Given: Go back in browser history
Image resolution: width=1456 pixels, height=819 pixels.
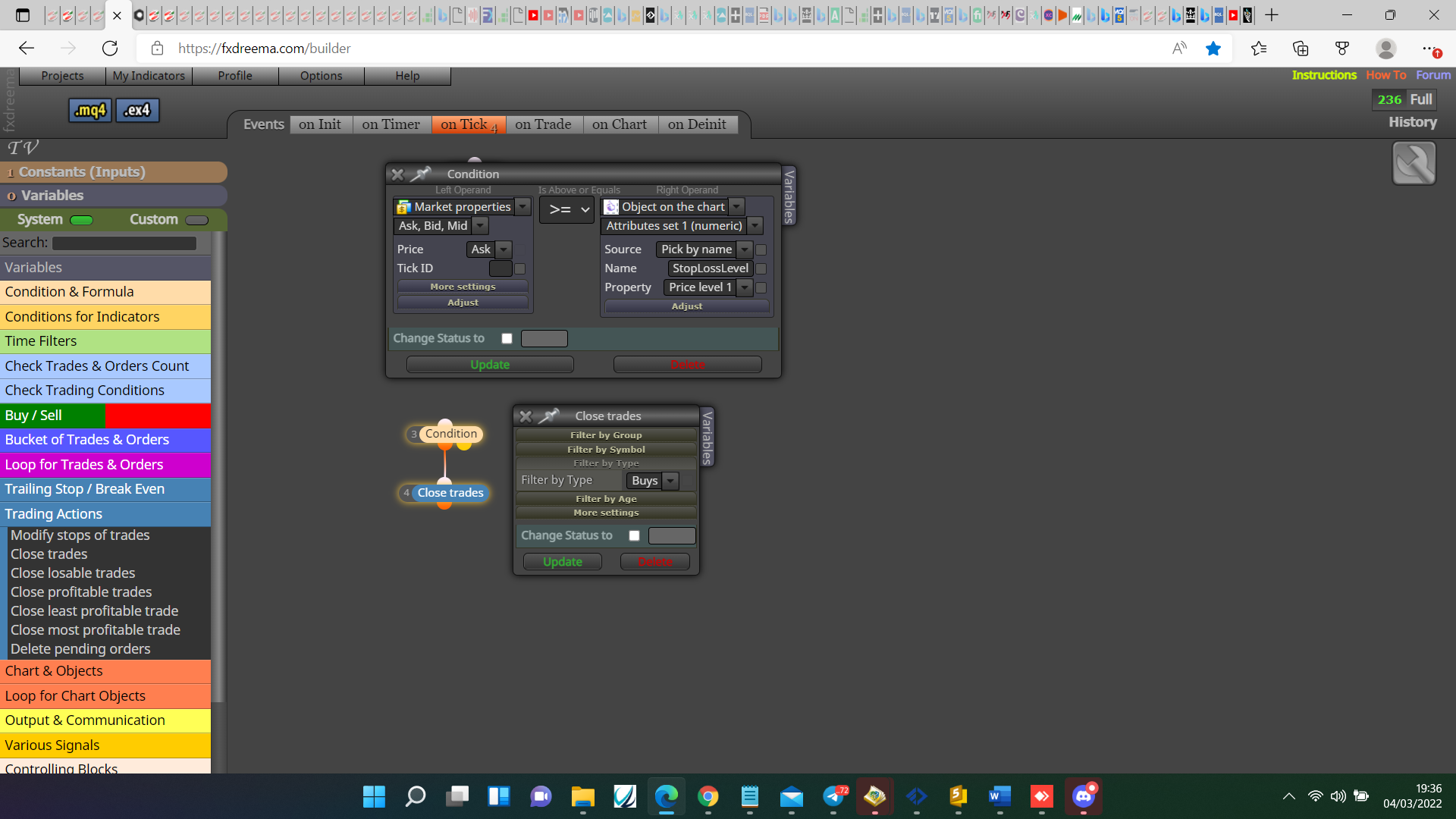Looking at the screenshot, I should coord(27,49).
